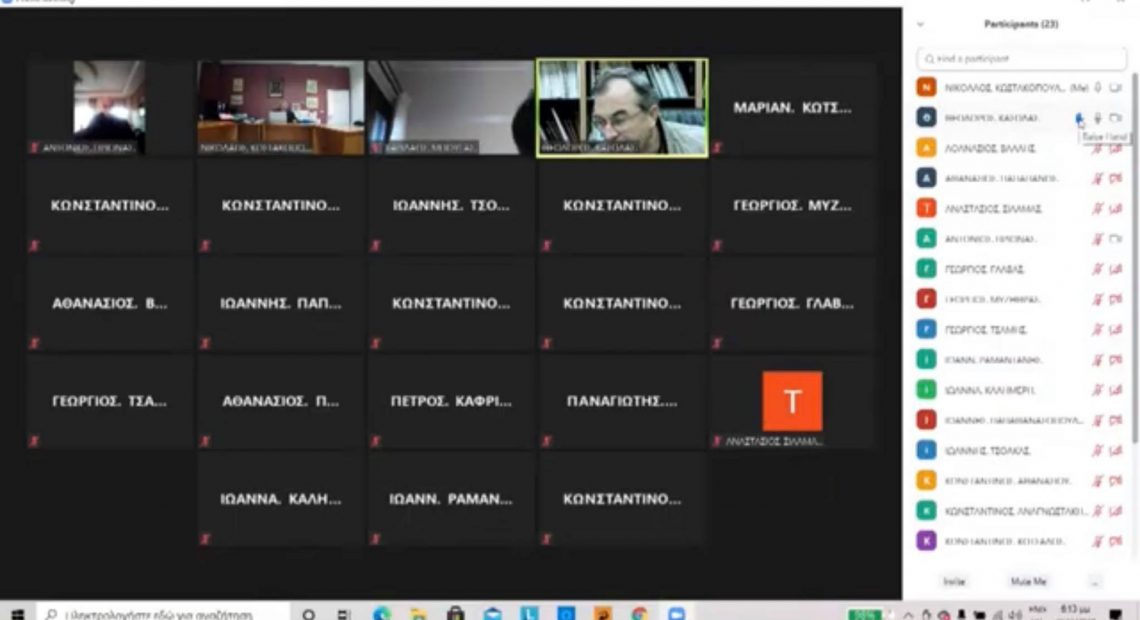Click the Invite button
1140x620 pixels.
click(955, 581)
